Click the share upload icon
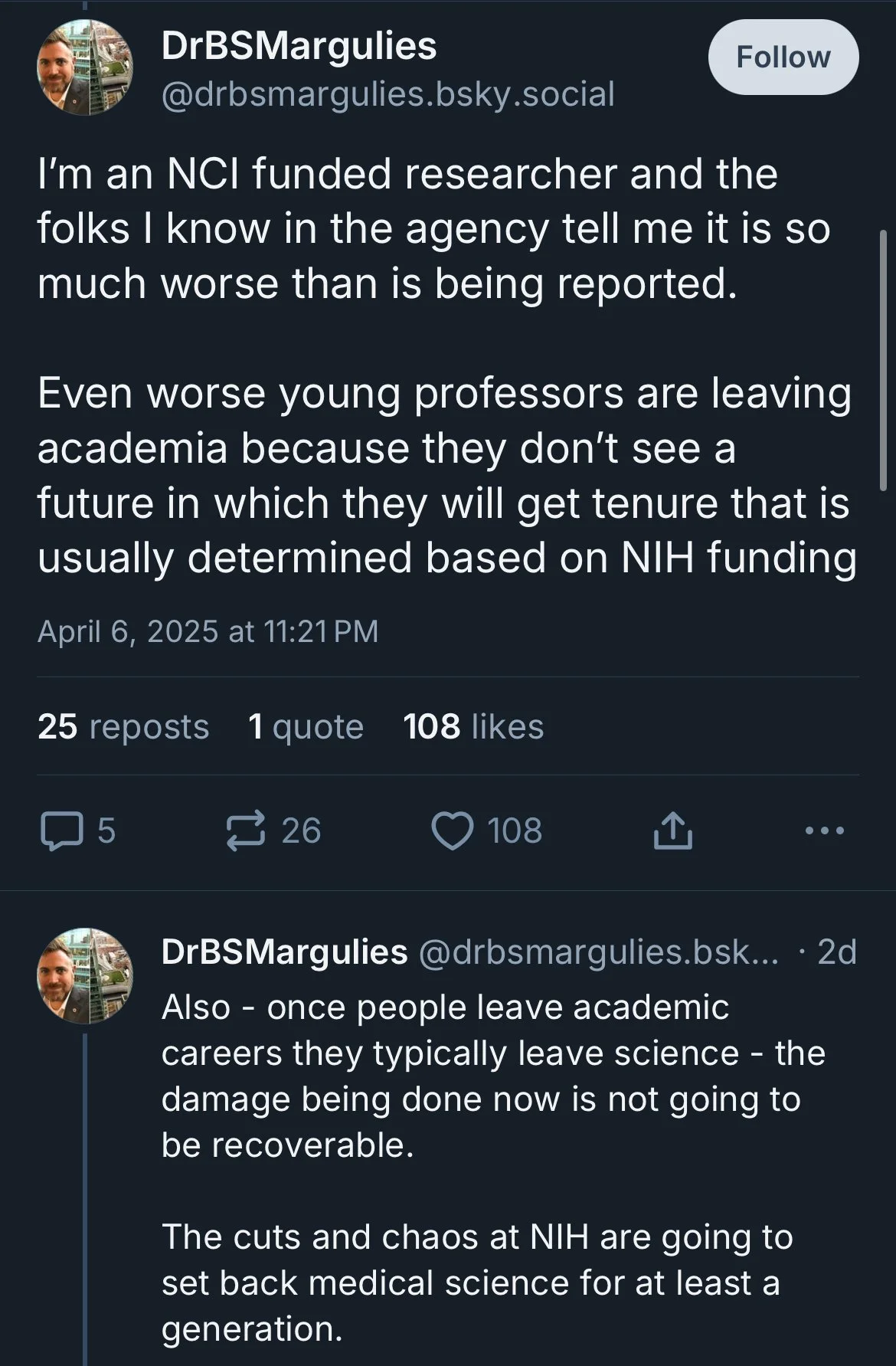Image resolution: width=896 pixels, height=1366 pixels. point(672,831)
